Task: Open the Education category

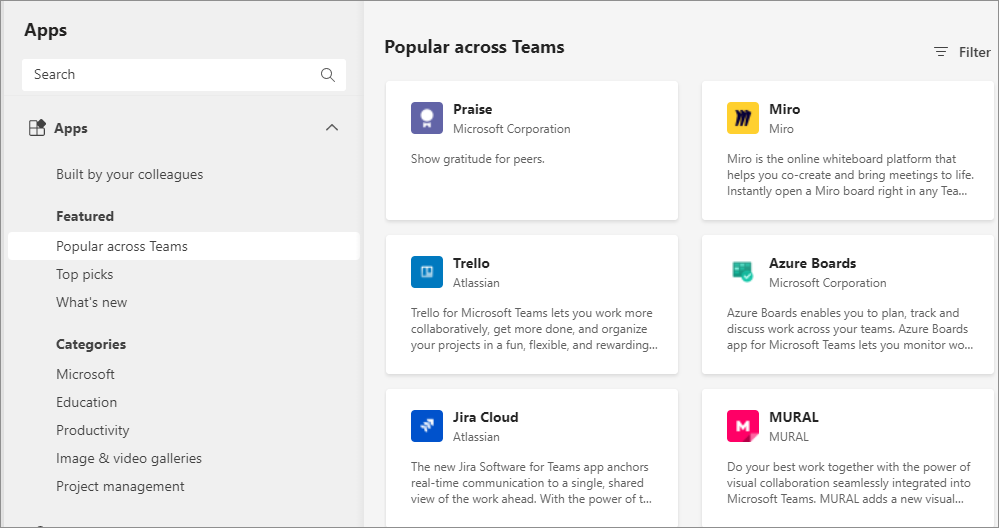Action: tap(86, 402)
